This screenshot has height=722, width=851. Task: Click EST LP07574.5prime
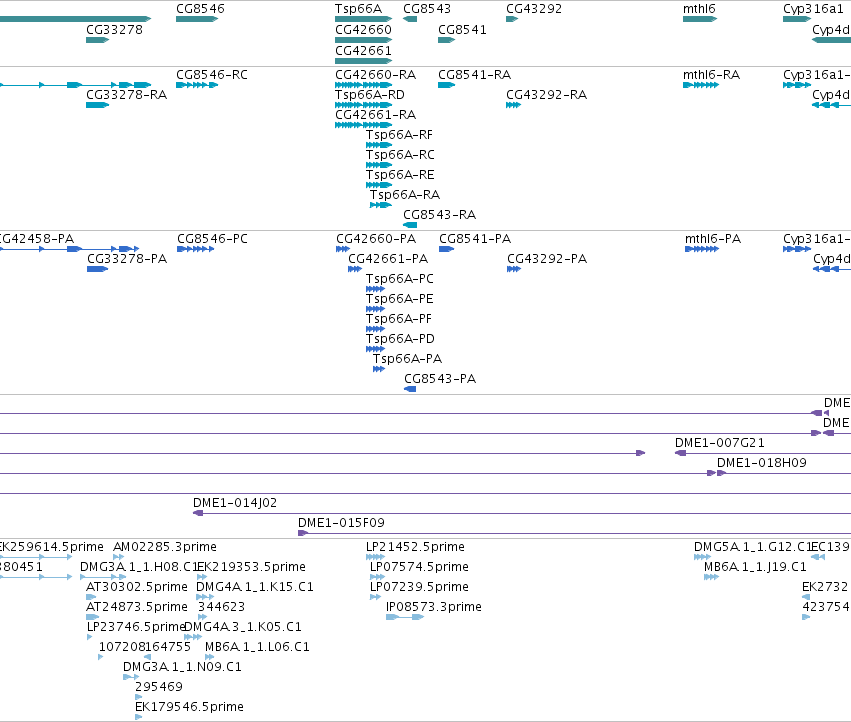[419, 567]
